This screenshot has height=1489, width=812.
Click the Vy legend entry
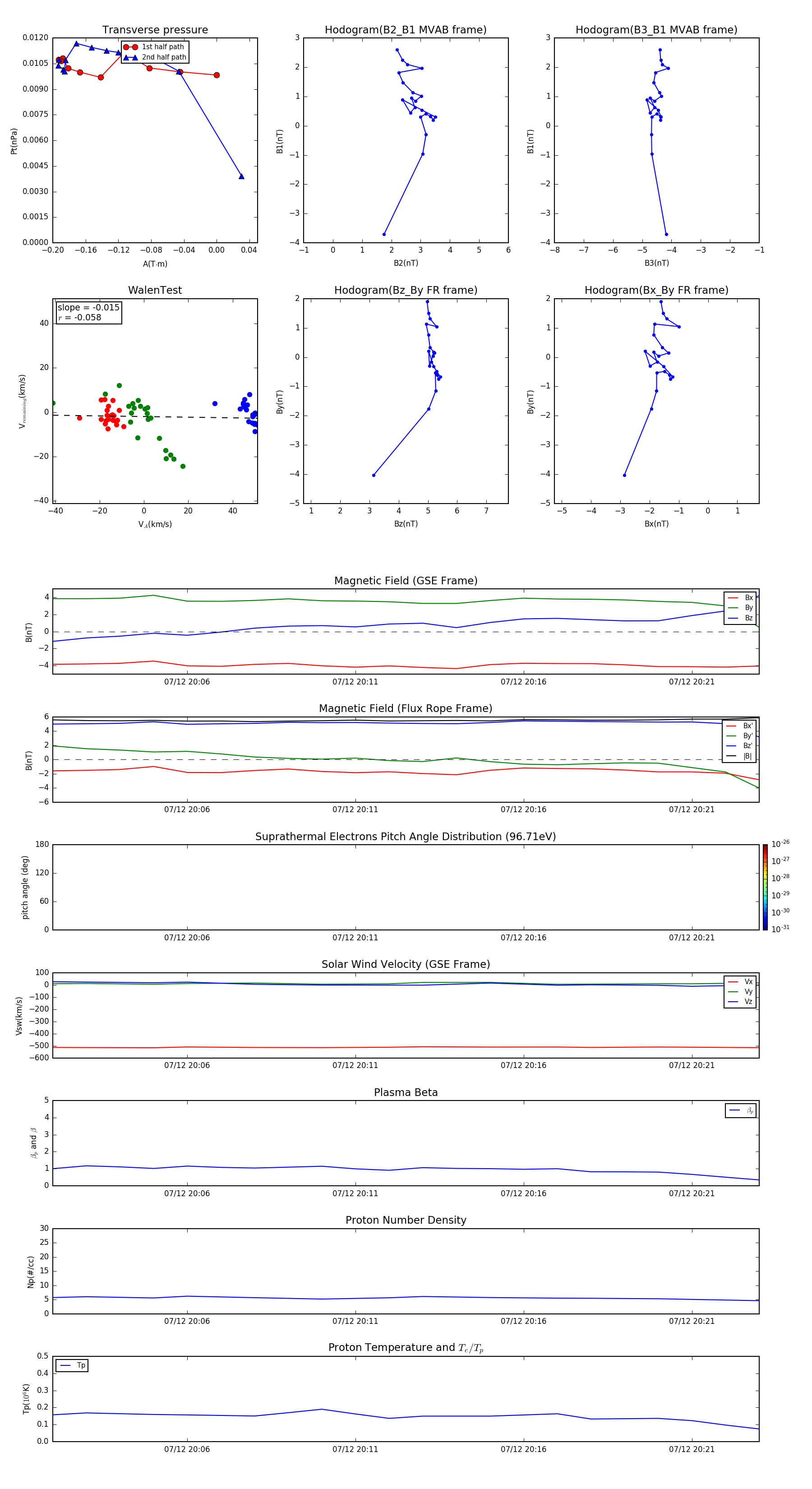tap(740, 991)
